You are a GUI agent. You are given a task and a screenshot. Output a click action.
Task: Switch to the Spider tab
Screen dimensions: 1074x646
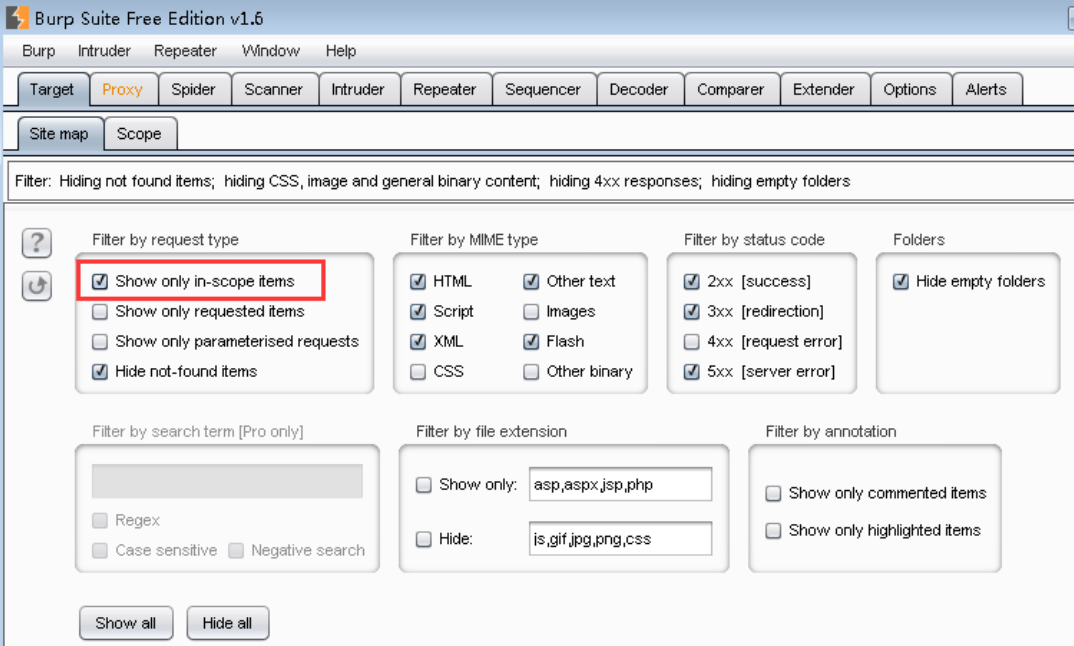tap(194, 90)
